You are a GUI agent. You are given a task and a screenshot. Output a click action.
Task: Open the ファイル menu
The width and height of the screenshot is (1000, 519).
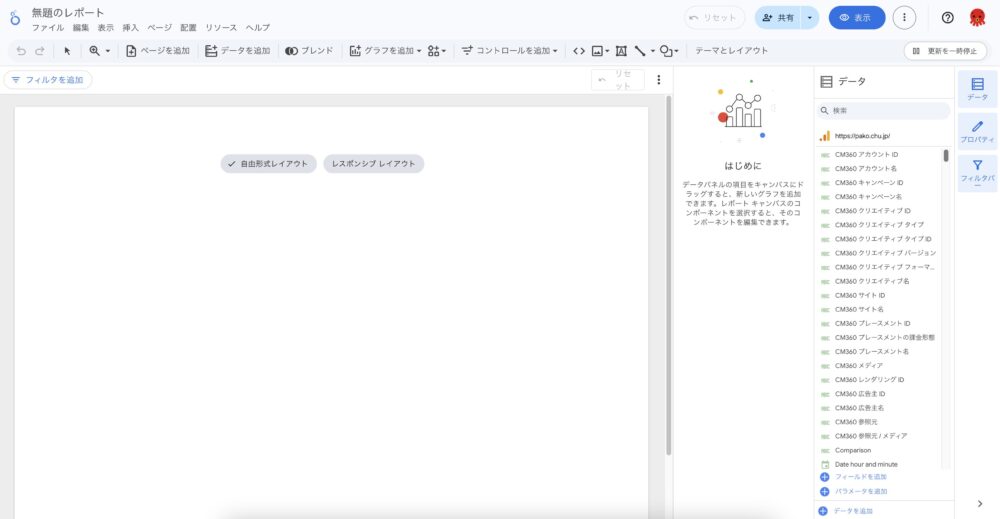coord(47,28)
